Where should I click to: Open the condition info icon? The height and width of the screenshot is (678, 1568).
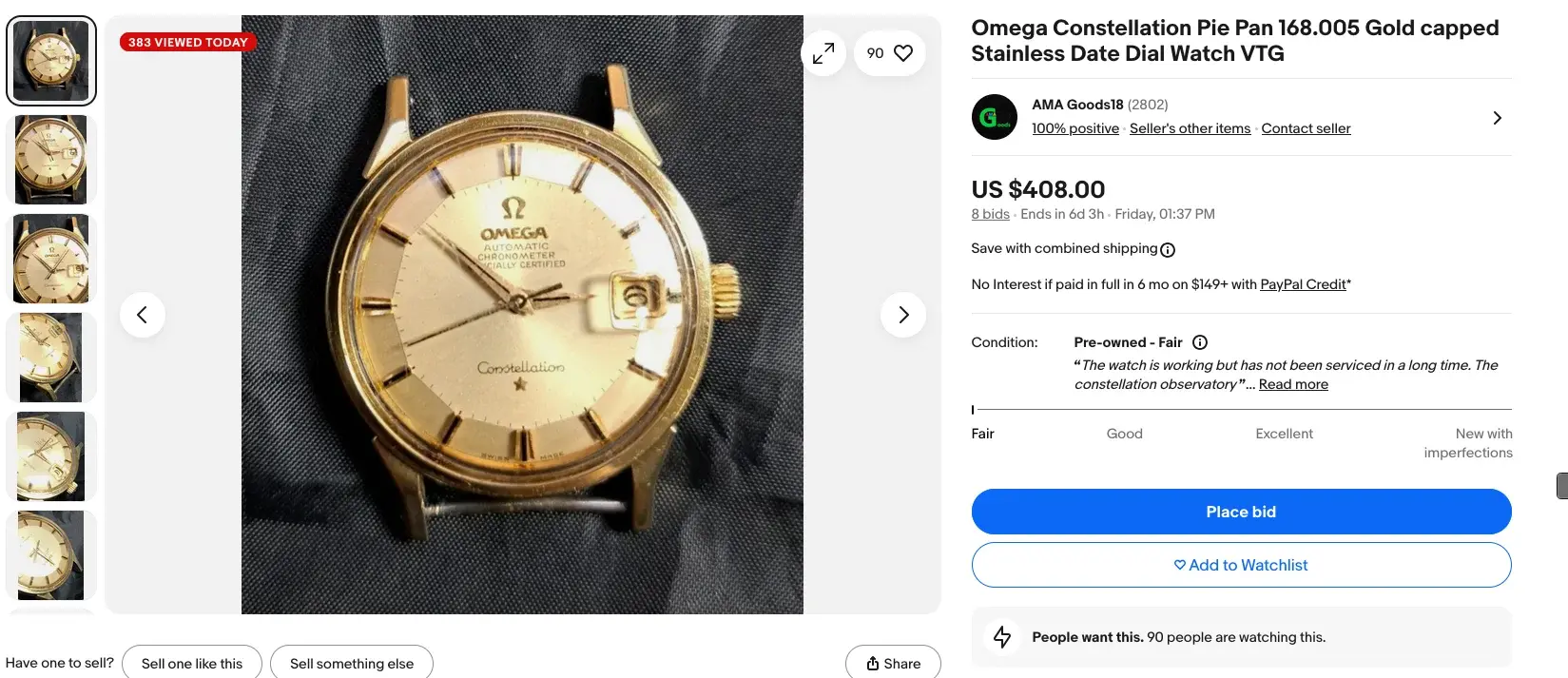[x=1200, y=342]
